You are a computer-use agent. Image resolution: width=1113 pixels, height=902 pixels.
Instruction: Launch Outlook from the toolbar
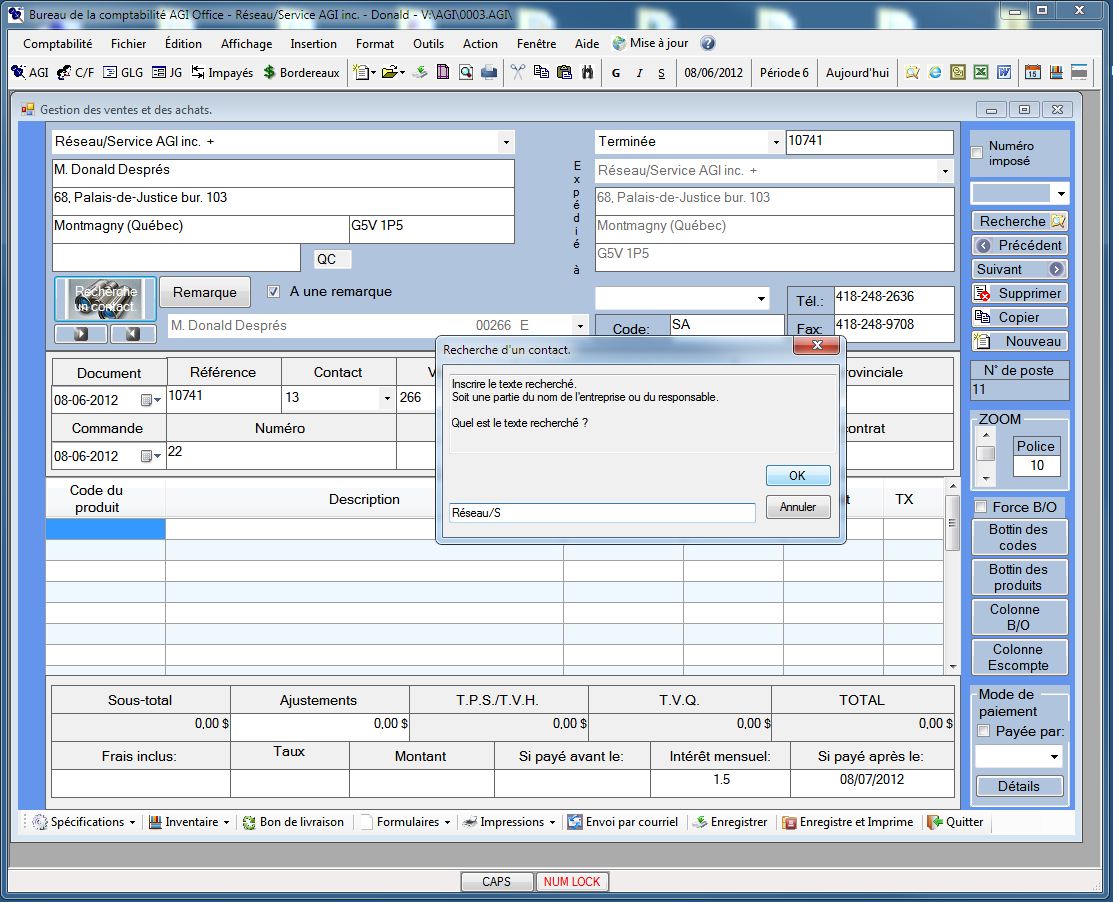coord(958,72)
